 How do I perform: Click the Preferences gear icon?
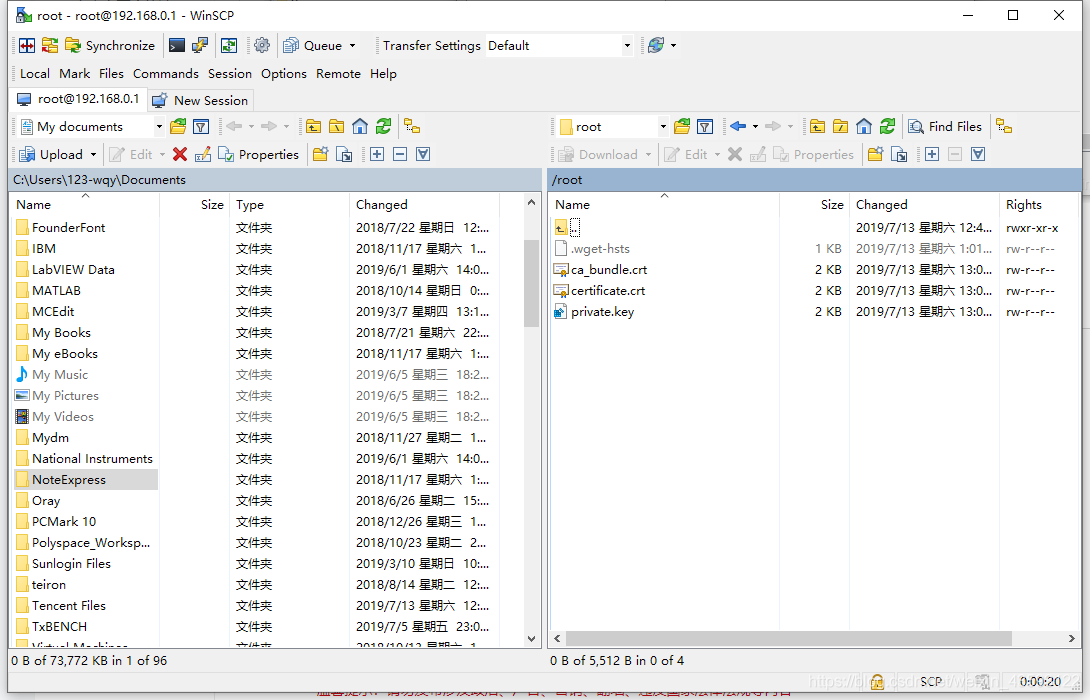(262, 46)
